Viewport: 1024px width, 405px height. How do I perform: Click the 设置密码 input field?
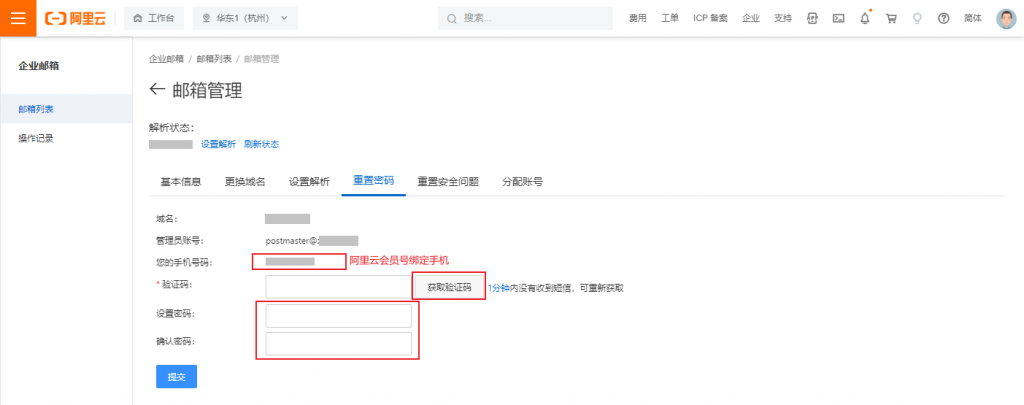[x=338, y=316]
